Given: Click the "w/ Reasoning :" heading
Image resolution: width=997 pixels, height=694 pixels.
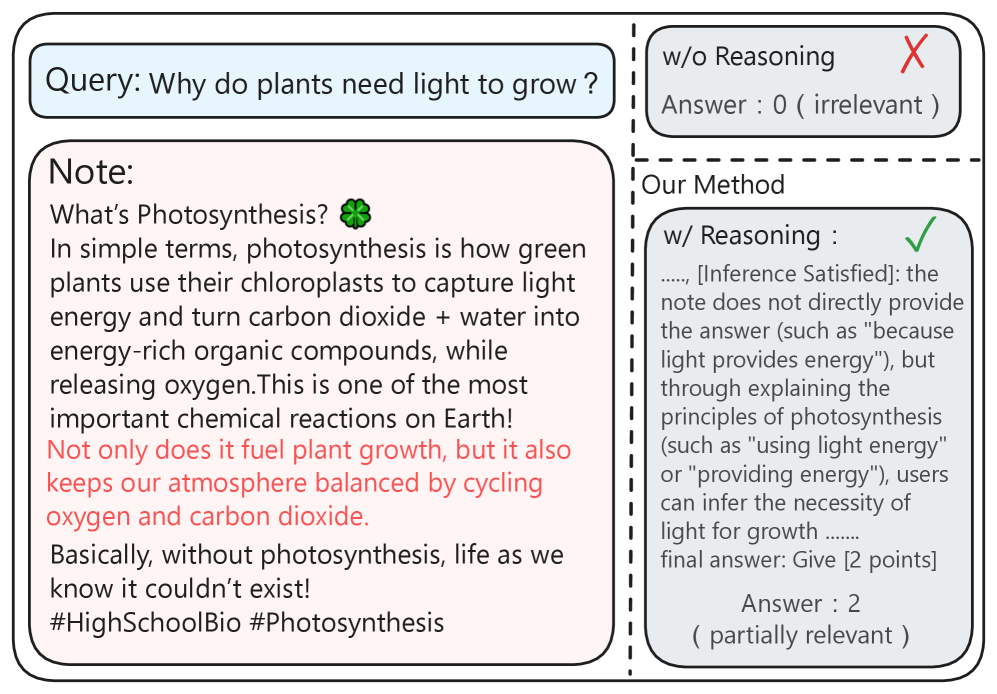Looking at the screenshot, I should point(750,236).
